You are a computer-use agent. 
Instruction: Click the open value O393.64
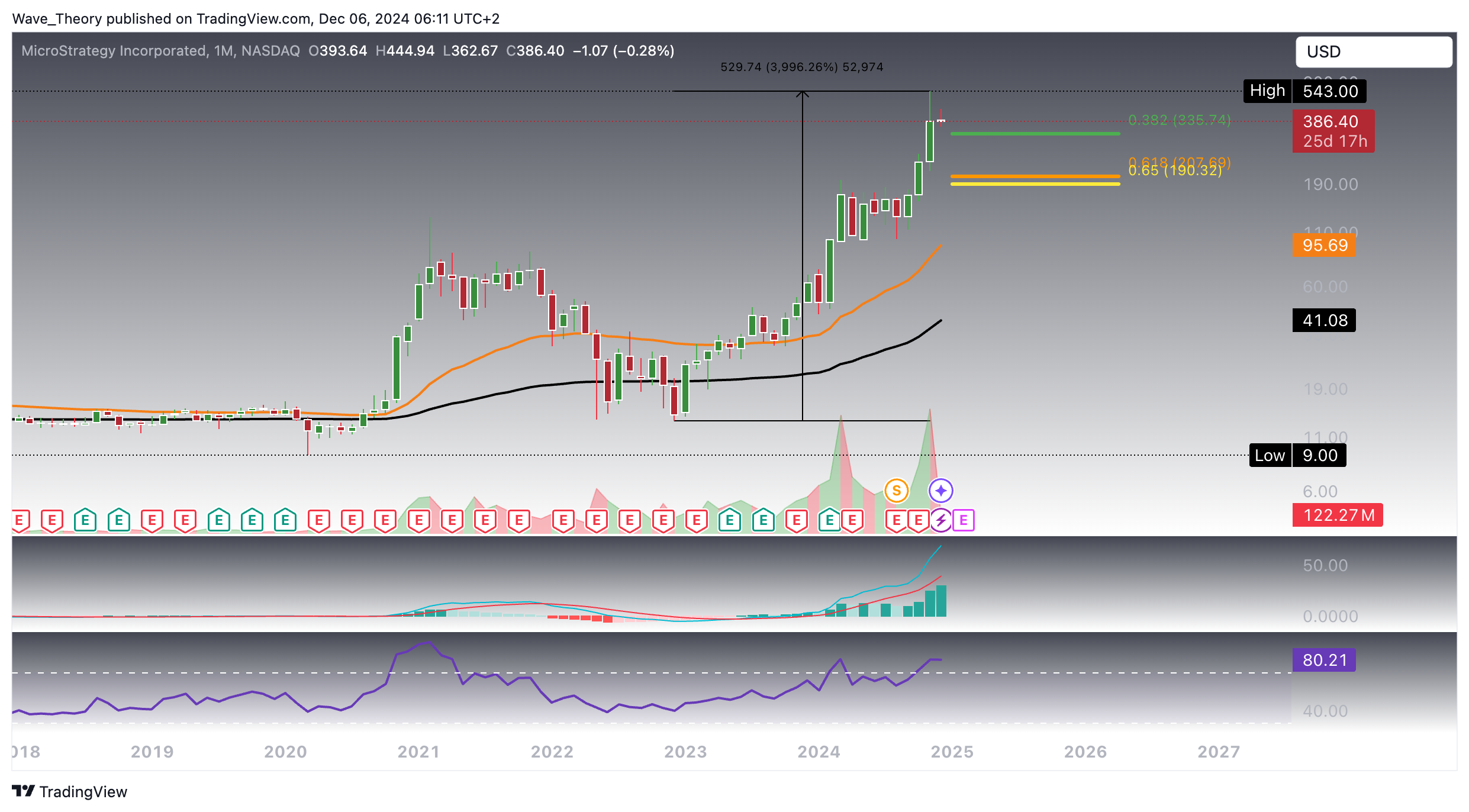click(337, 51)
